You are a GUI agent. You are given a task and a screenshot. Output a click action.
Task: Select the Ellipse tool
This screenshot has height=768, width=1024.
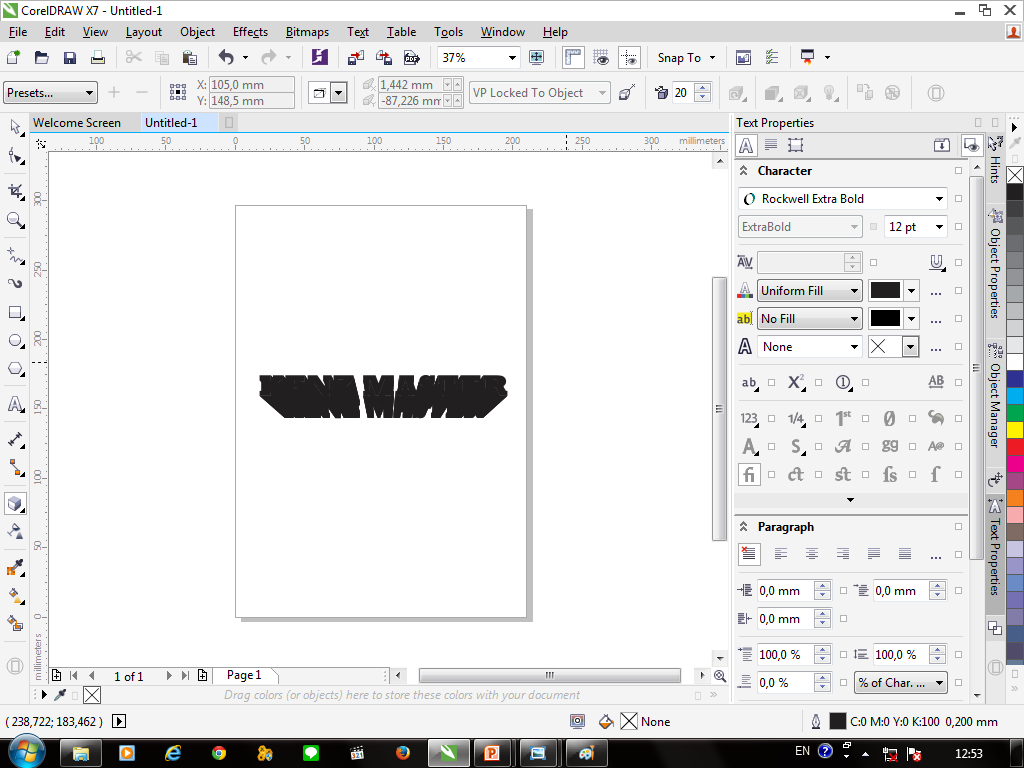tap(14, 340)
